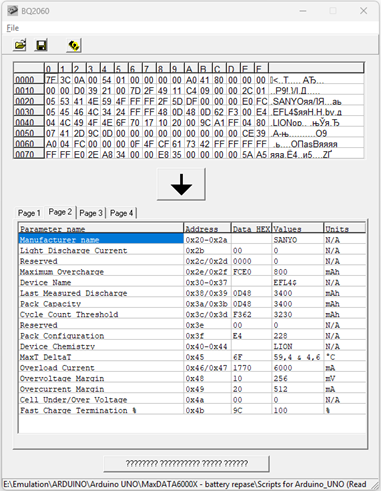Select the Overcurrent Margin row
Screen dimensions: 381x491
click(x=192, y=389)
